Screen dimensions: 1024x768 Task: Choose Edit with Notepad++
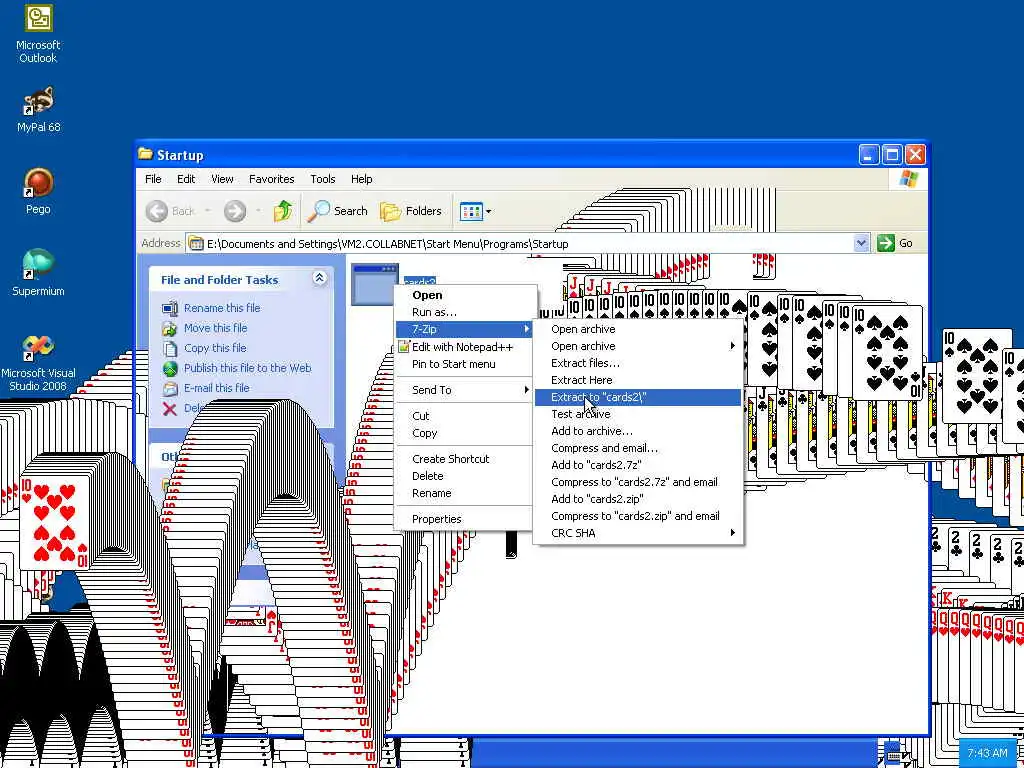tap(464, 347)
